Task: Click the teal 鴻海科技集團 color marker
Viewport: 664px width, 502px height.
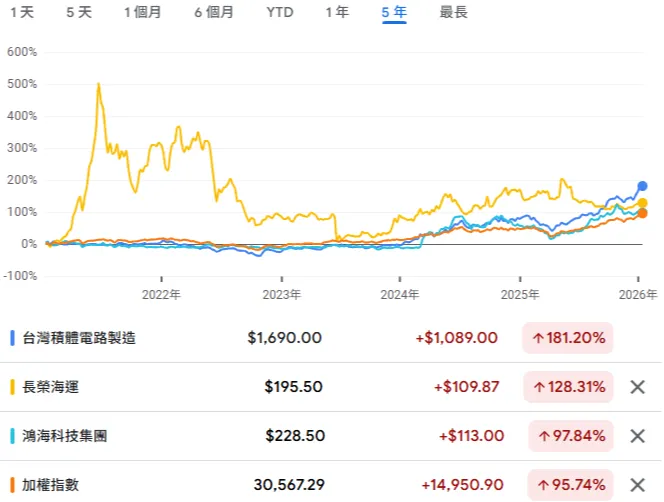Action: [x=11, y=436]
